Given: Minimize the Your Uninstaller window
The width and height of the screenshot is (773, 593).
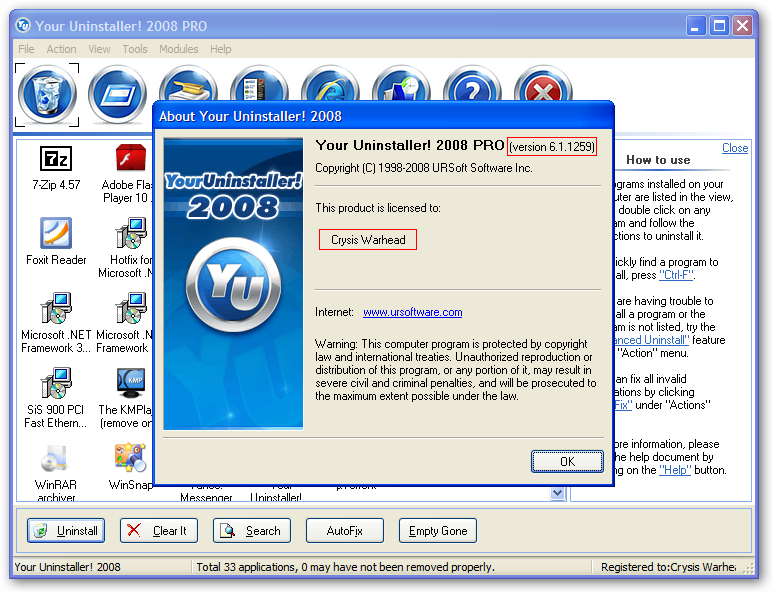Looking at the screenshot, I should tap(696, 26).
